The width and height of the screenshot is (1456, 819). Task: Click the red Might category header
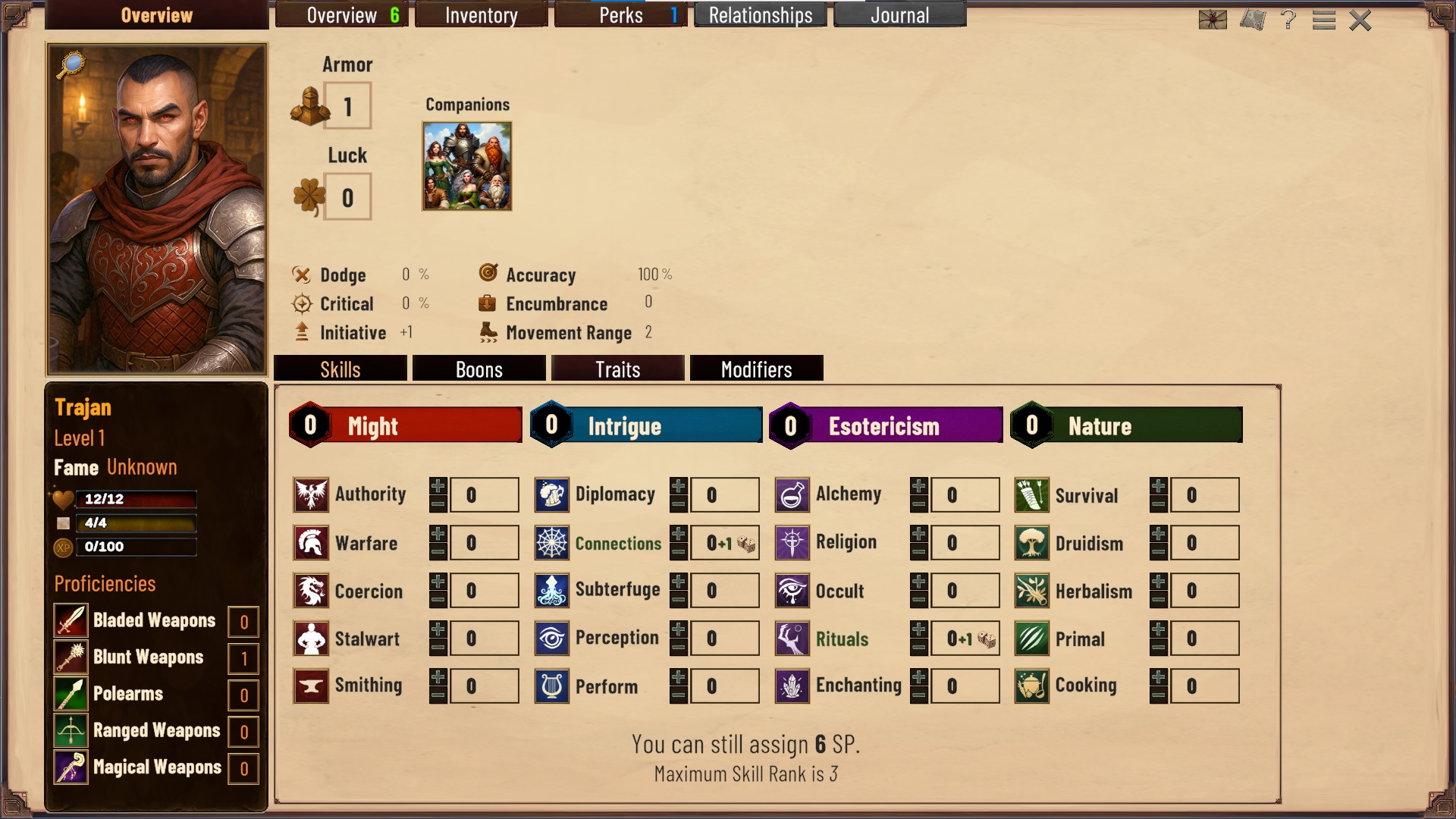click(406, 425)
